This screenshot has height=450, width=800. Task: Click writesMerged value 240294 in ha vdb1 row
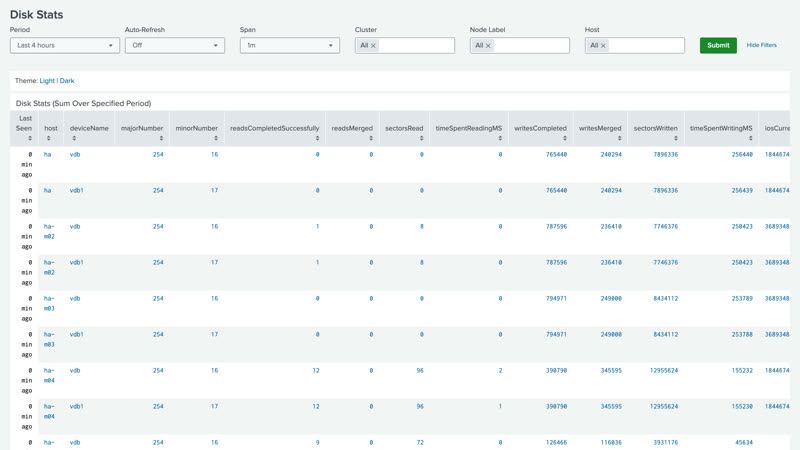[x=611, y=190]
